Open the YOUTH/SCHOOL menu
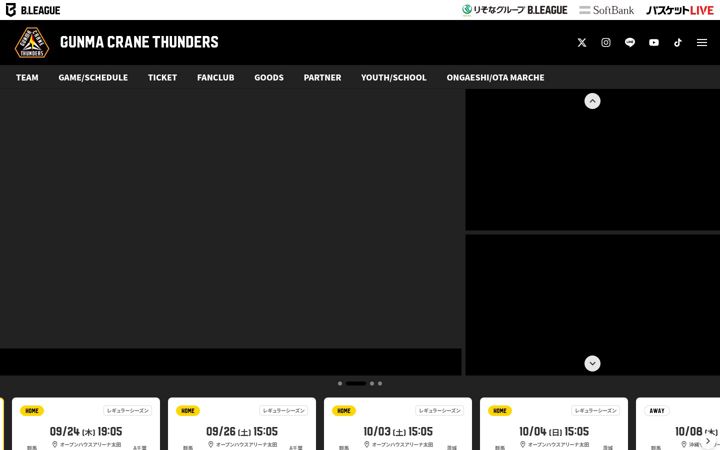The image size is (720, 450). pos(394,77)
